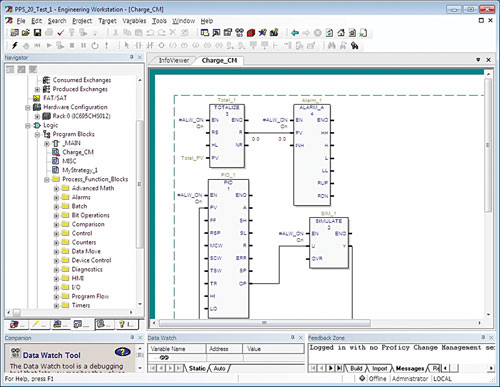Image resolution: width=500 pixels, height=387 pixels.
Task: Pin the Data Watch panel
Action: tap(293, 338)
